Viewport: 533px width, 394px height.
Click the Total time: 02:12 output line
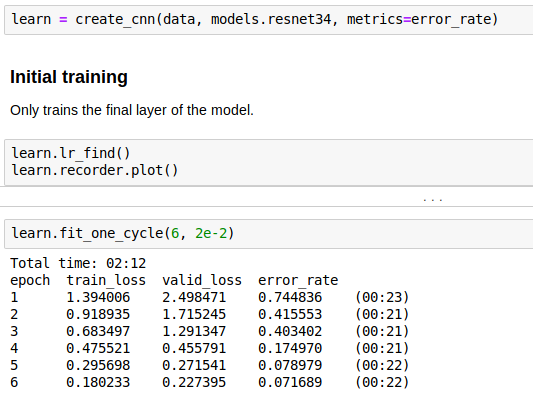(78, 263)
